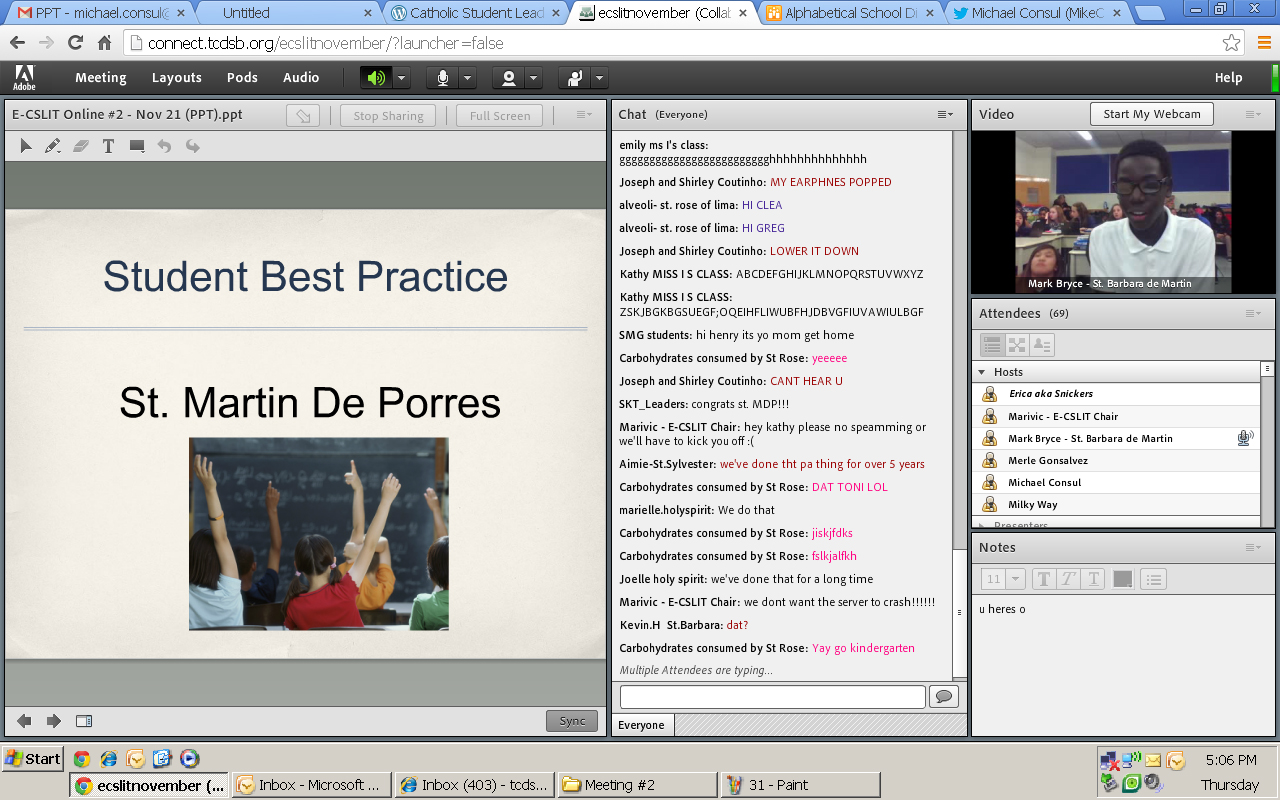Go to next slide arrow
The image size is (1280, 800).
[x=54, y=721]
